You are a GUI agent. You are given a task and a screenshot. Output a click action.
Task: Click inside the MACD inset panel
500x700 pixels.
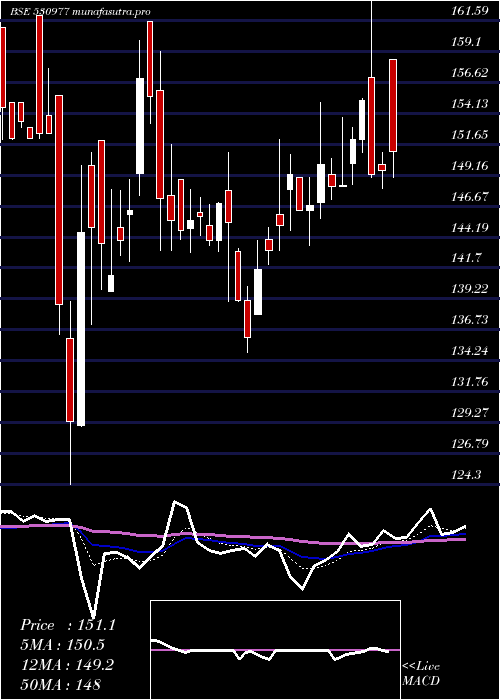point(275,650)
